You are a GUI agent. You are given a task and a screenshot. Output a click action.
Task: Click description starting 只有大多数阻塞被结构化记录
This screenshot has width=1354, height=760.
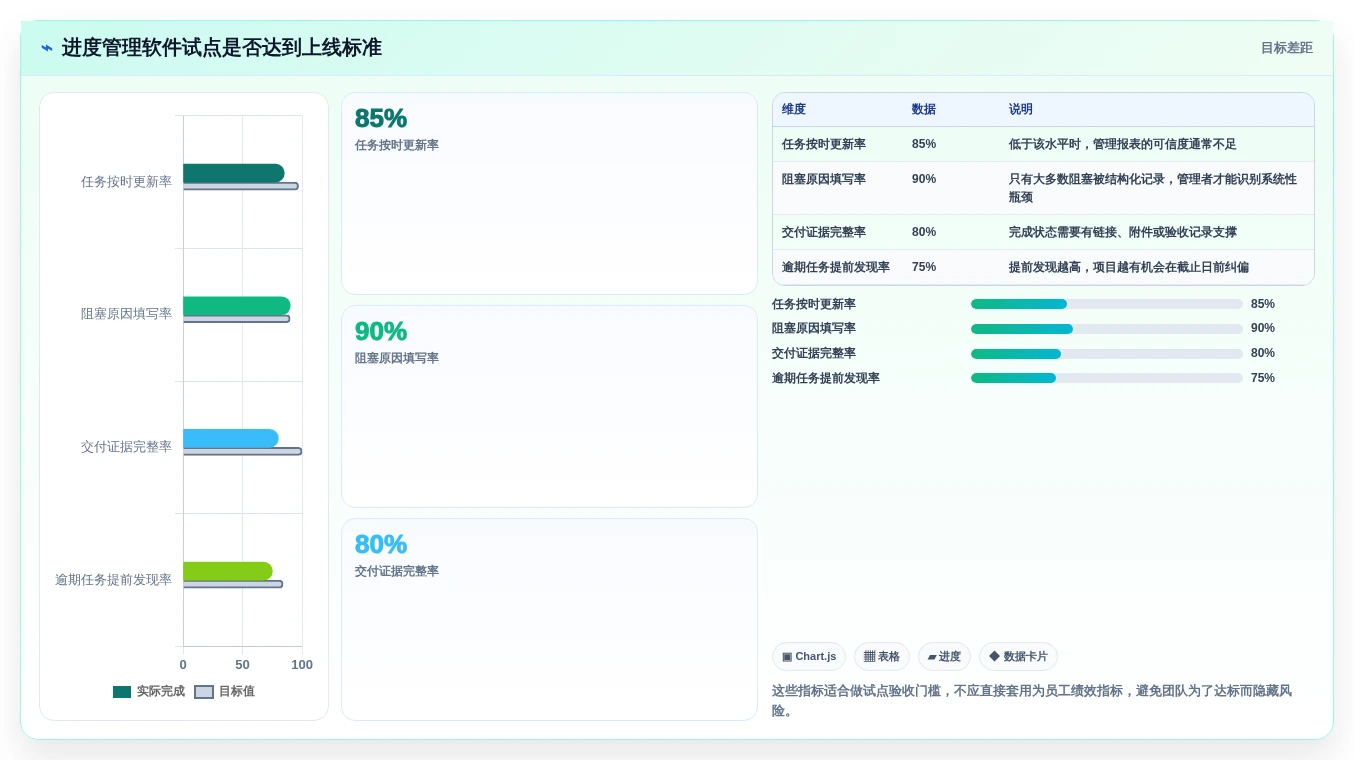point(1153,188)
